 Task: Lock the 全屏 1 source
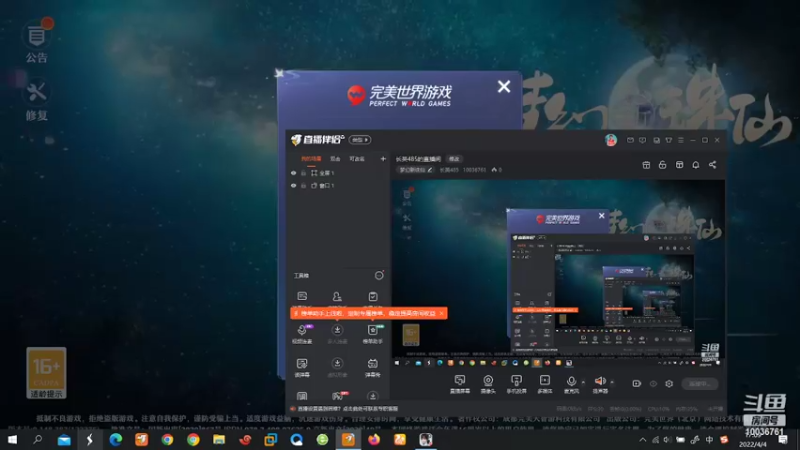tap(304, 173)
